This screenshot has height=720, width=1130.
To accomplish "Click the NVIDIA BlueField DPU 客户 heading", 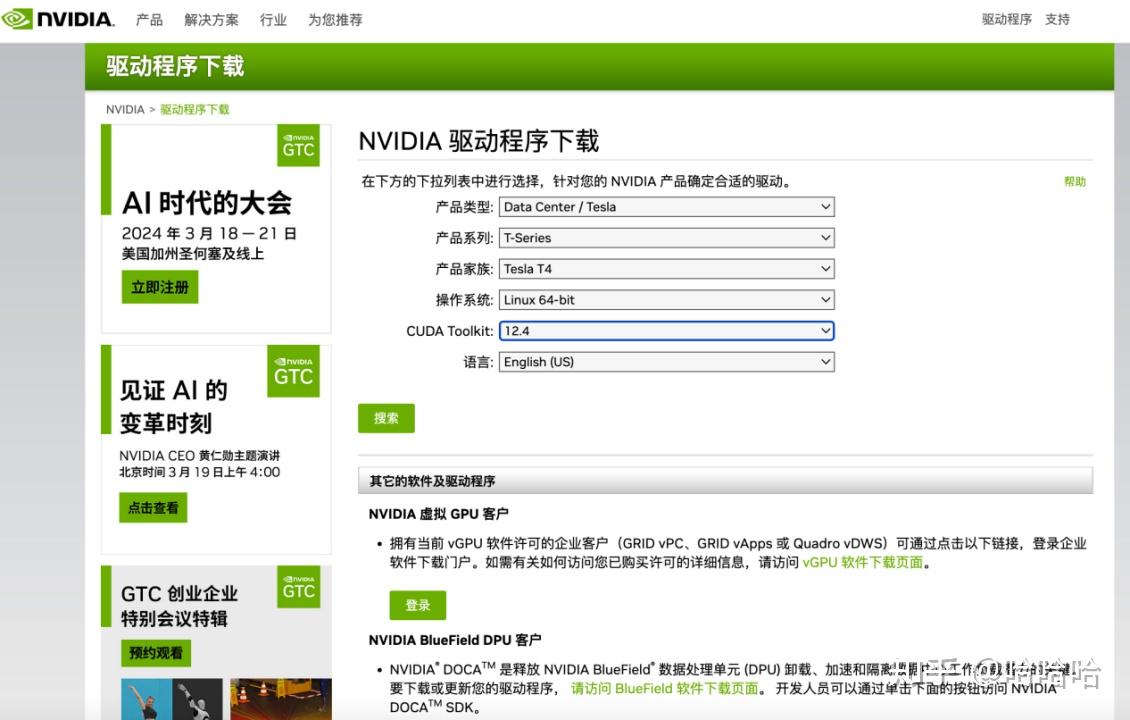I will (455, 640).
